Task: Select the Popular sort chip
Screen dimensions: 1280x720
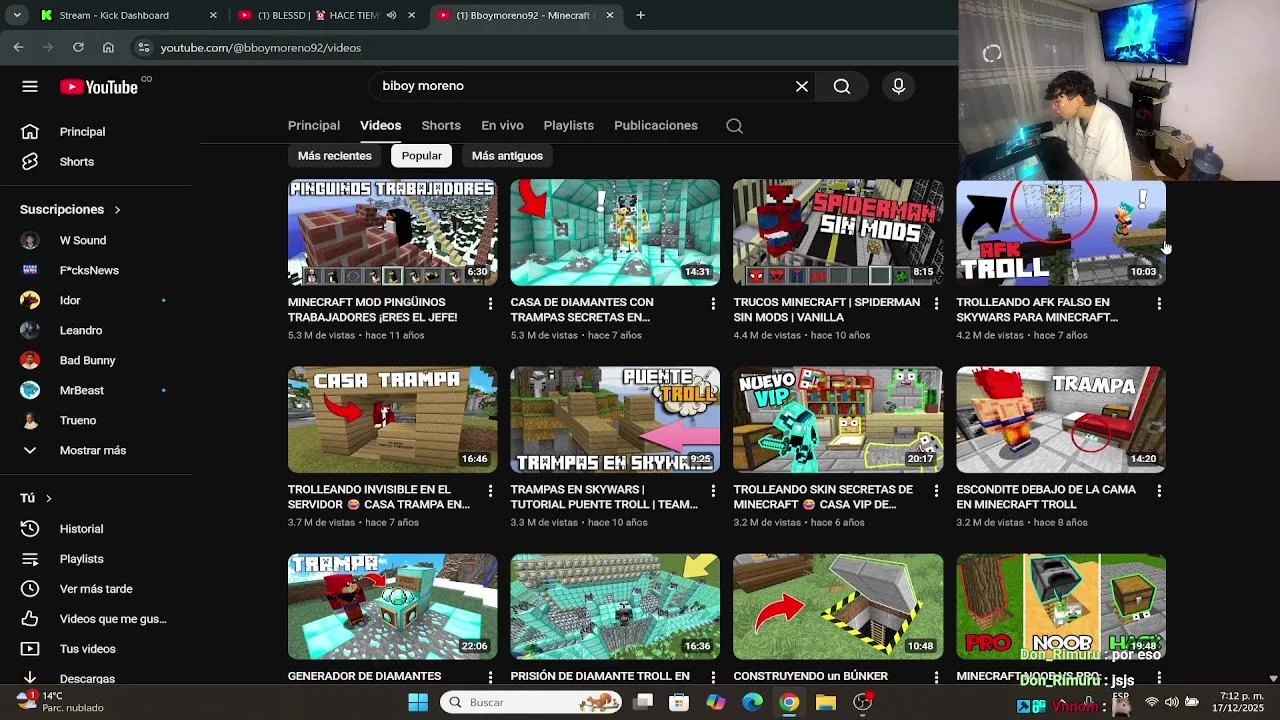Action: coord(422,156)
